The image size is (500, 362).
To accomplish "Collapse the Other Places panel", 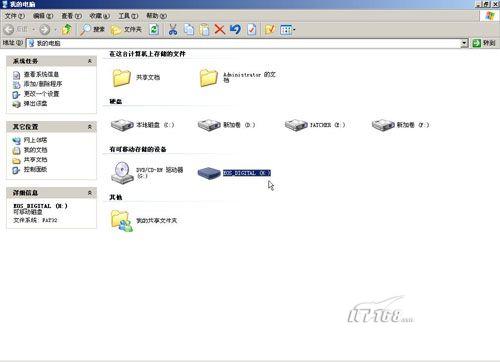I will click(90, 127).
